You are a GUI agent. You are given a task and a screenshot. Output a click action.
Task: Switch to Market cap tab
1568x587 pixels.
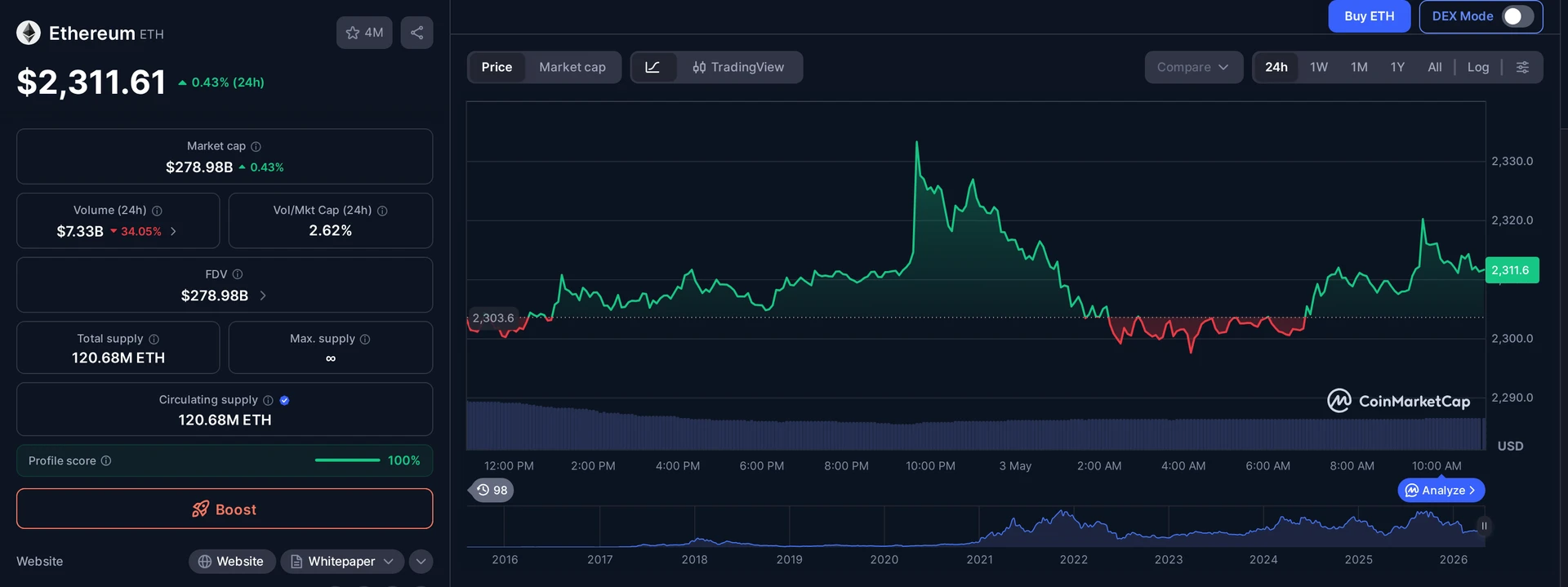coord(572,67)
